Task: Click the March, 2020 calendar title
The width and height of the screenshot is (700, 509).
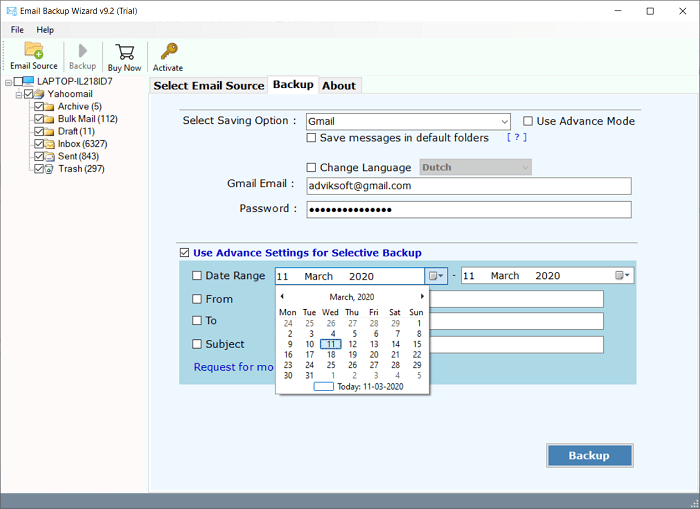Action: coord(352,297)
